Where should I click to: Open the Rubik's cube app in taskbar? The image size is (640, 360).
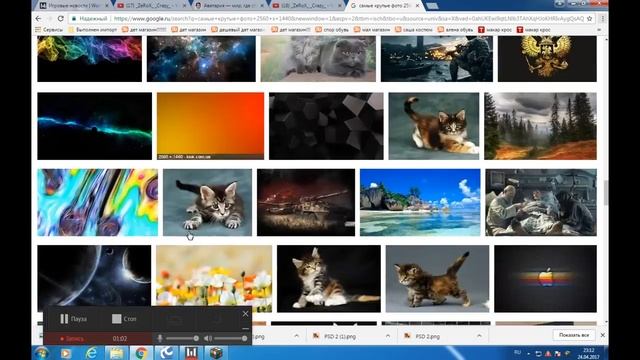pyautogui.click(x=216, y=353)
